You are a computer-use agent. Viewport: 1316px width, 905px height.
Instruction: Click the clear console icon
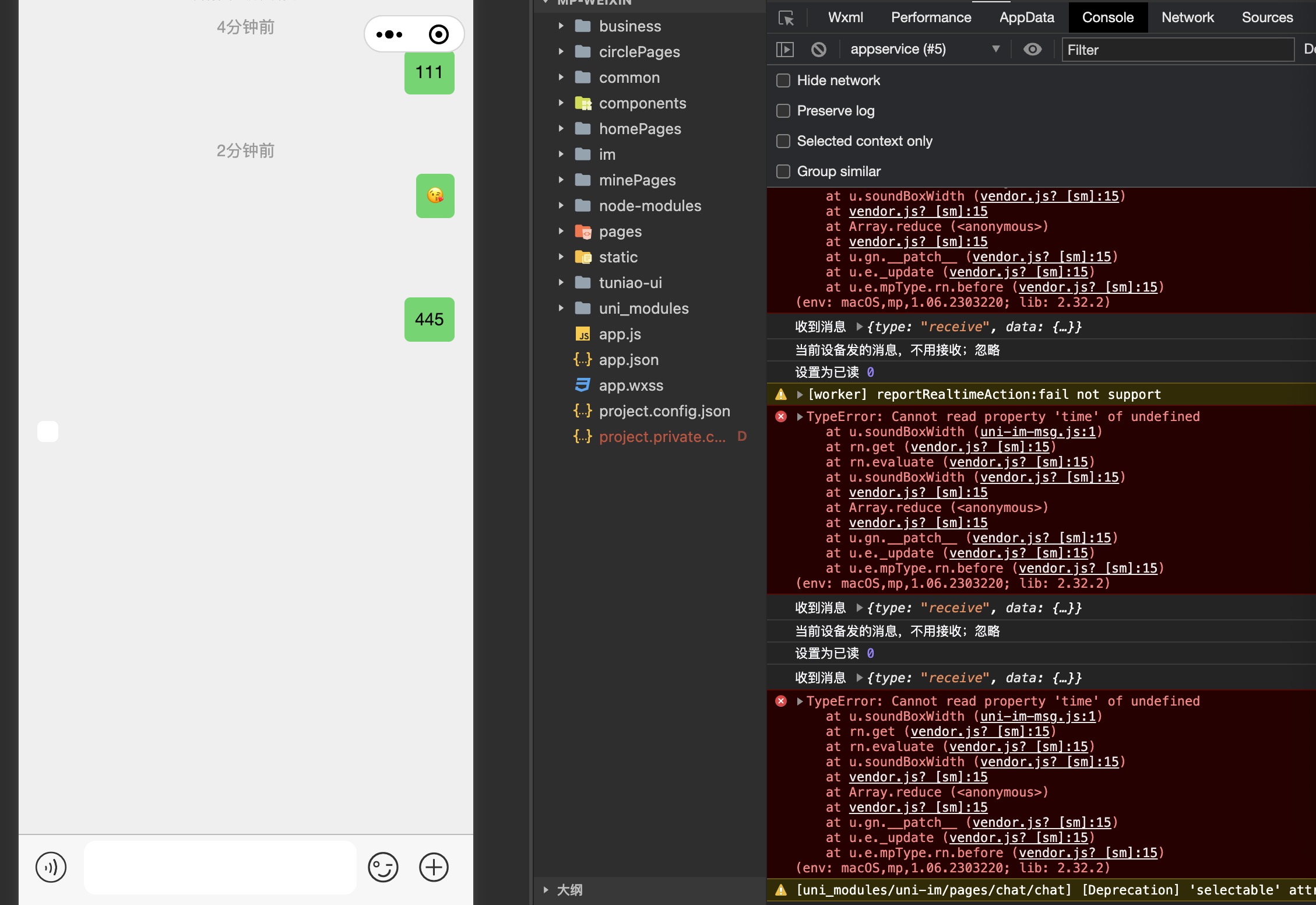pos(818,50)
